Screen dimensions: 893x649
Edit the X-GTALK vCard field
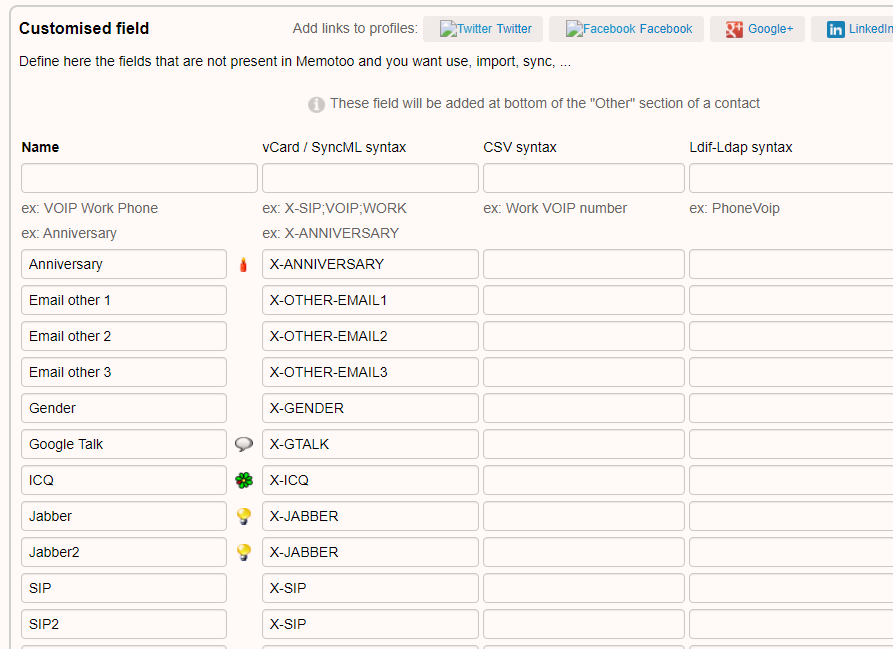pos(370,444)
